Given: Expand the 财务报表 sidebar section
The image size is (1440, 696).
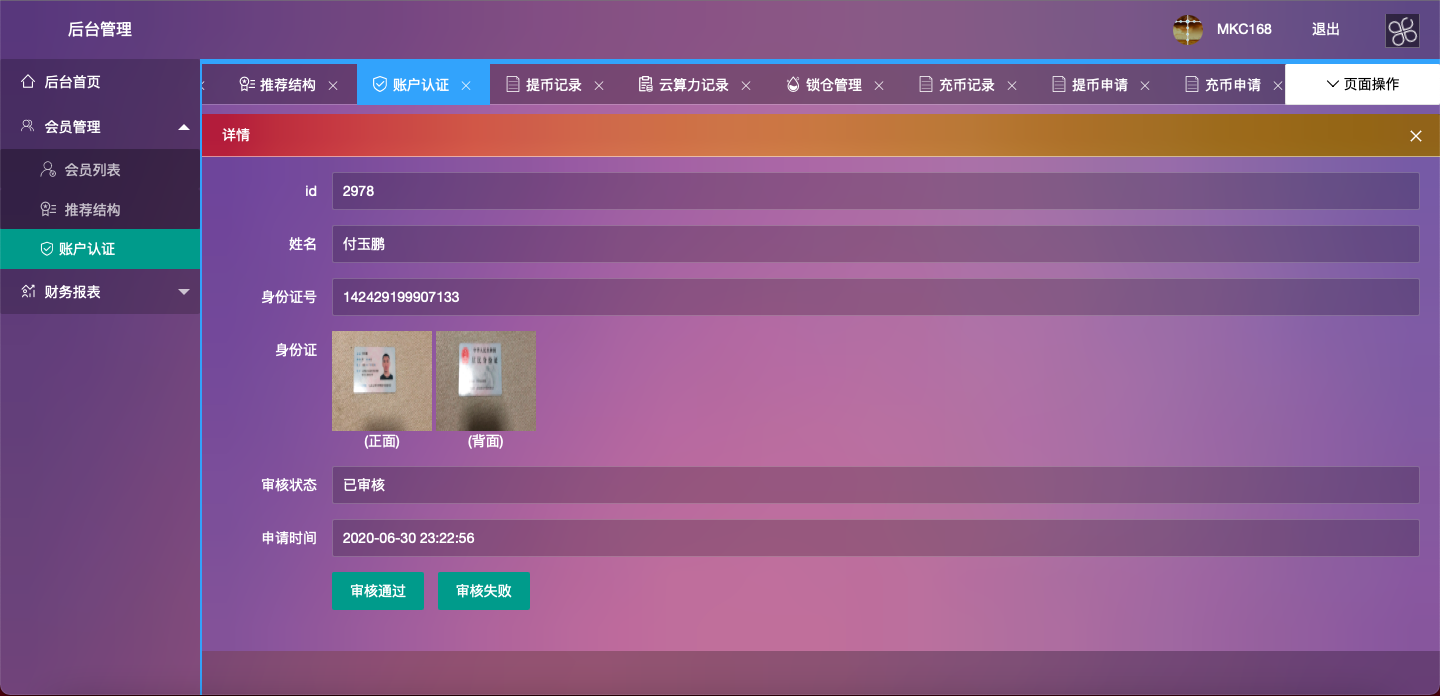Looking at the screenshot, I should (x=100, y=291).
